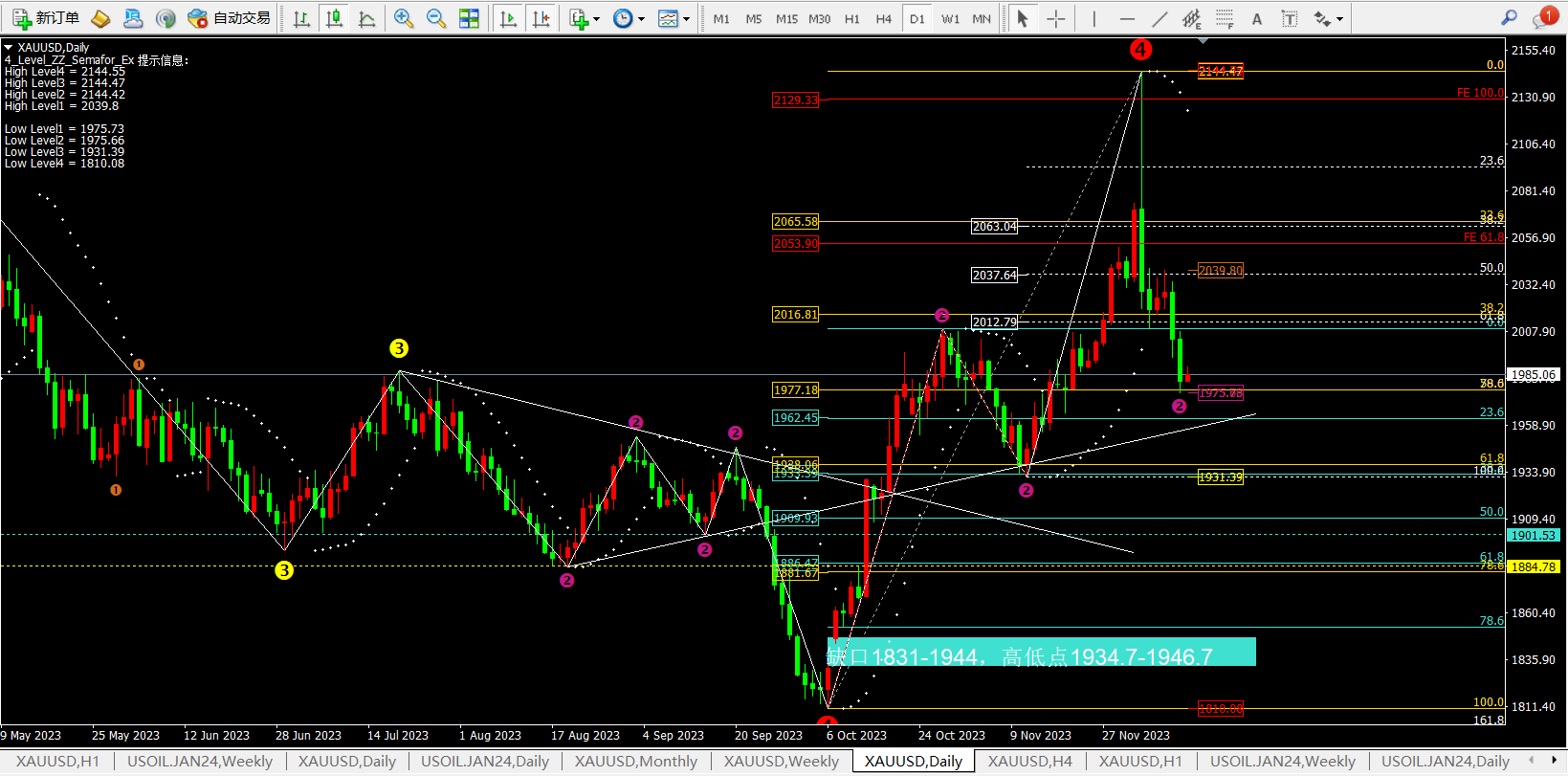Click the 2063.04 white price label
1568x776 pixels.
(995, 226)
